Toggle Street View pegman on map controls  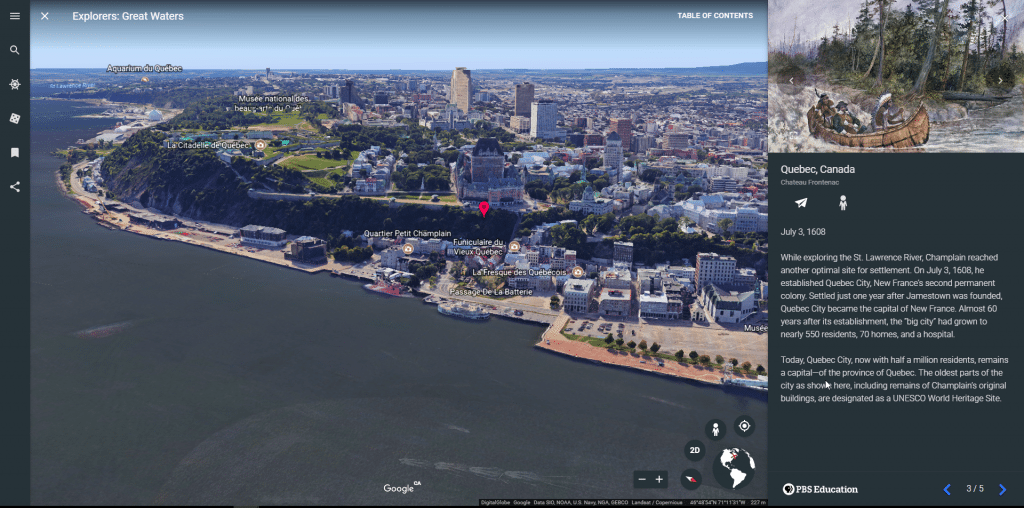pyautogui.click(x=715, y=430)
